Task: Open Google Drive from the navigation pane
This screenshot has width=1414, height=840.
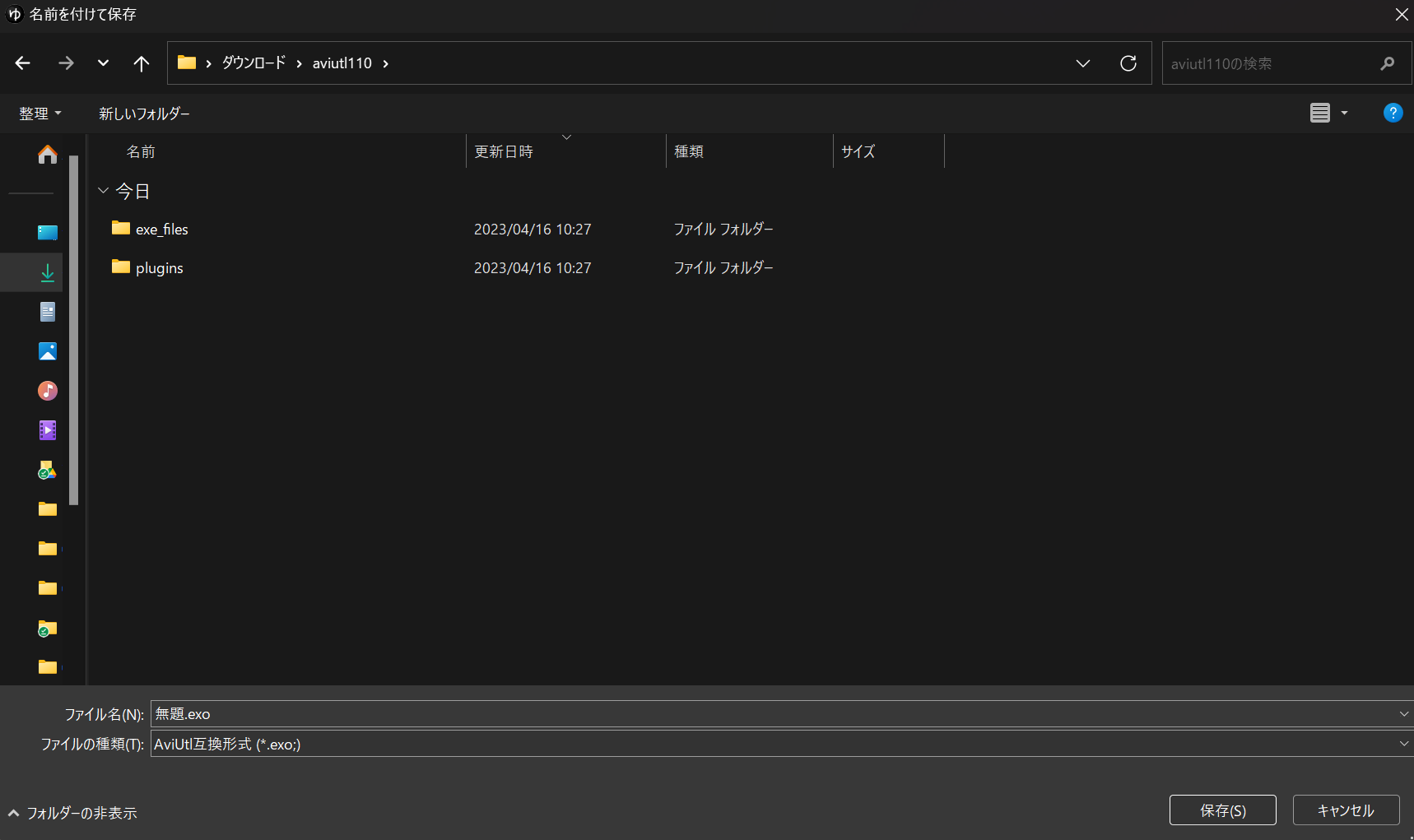Action: [x=47, y=470]
